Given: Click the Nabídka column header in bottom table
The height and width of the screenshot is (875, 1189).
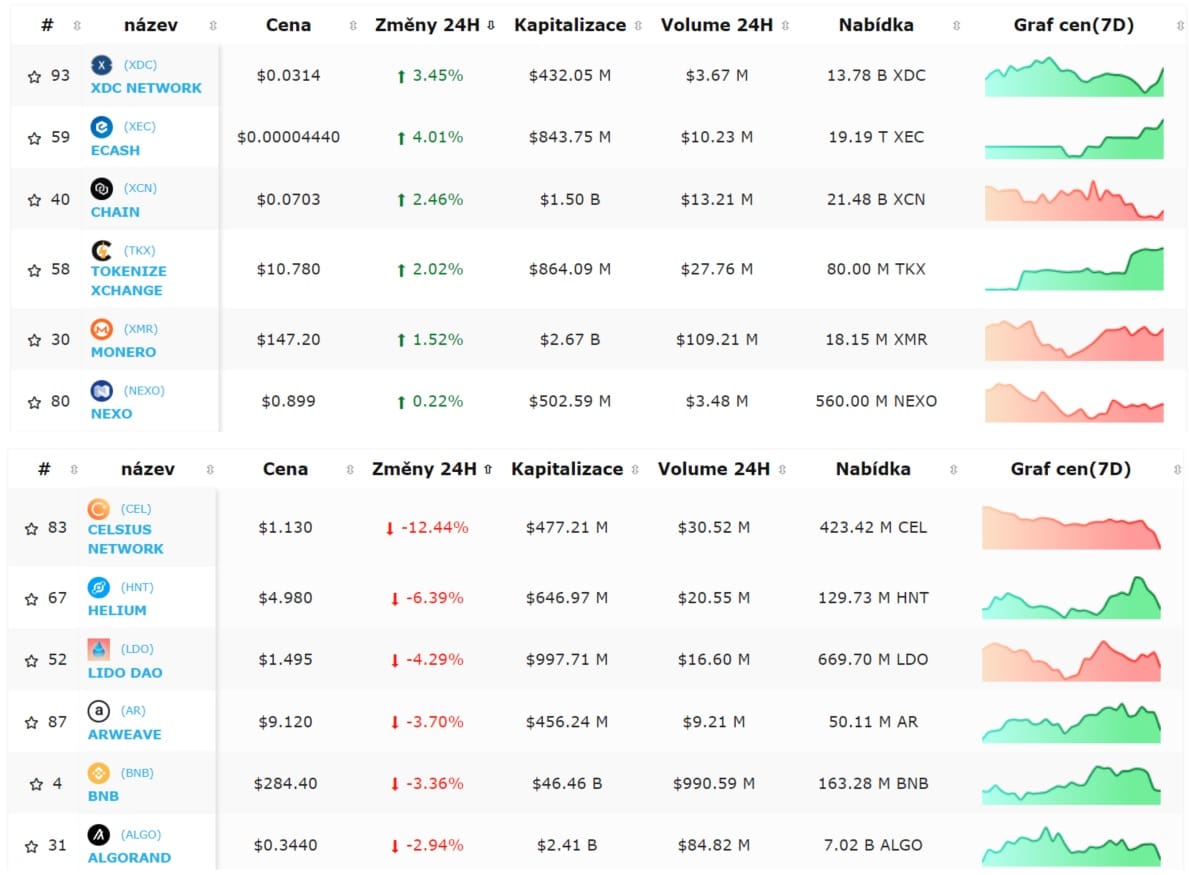Looking at the screenshot, I should 874,469.
